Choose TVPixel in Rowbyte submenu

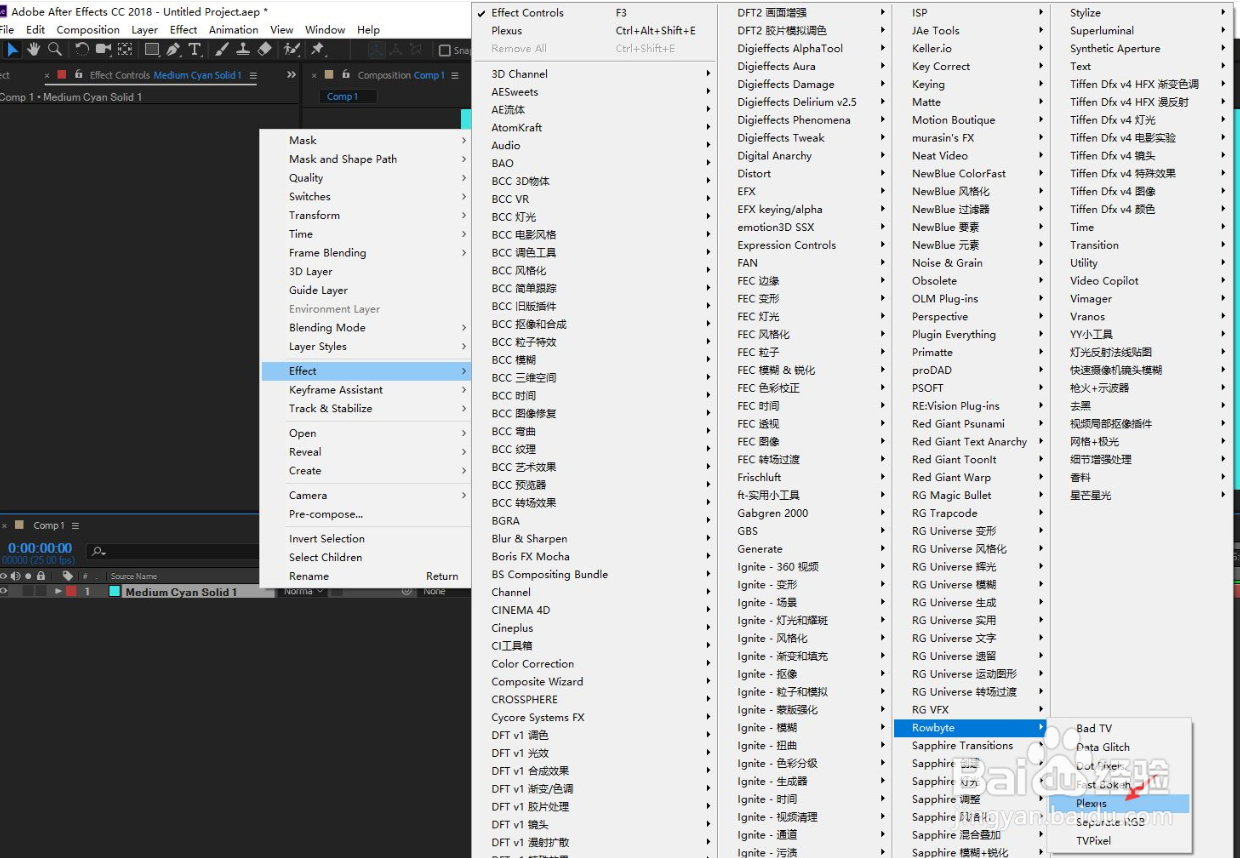coord(1119,841)
